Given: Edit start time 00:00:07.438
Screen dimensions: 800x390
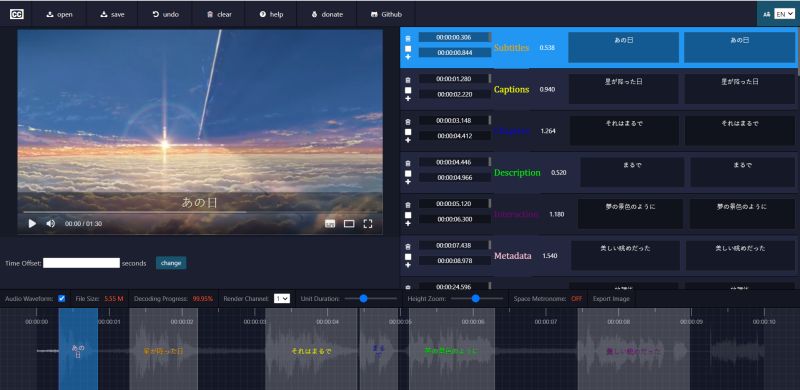Looking at the screenshot, I should click(x=454, y=245).
